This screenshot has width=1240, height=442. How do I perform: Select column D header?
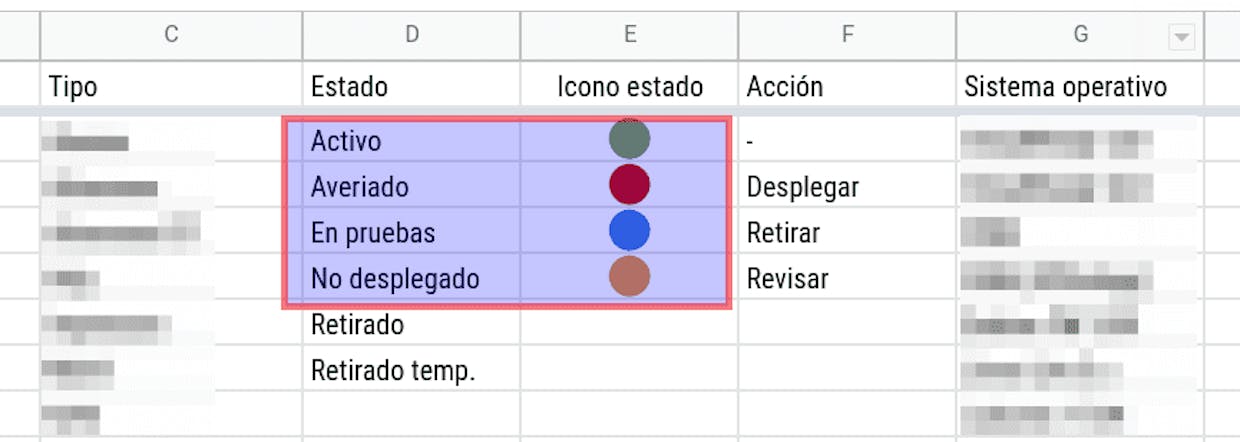point(411,35)
